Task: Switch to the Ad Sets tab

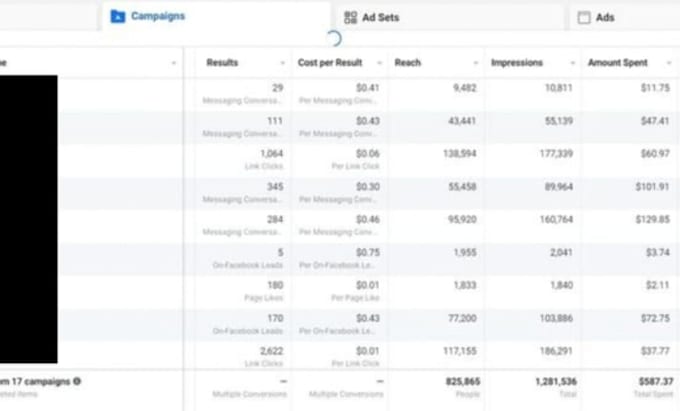Action: tap(448, 17)
